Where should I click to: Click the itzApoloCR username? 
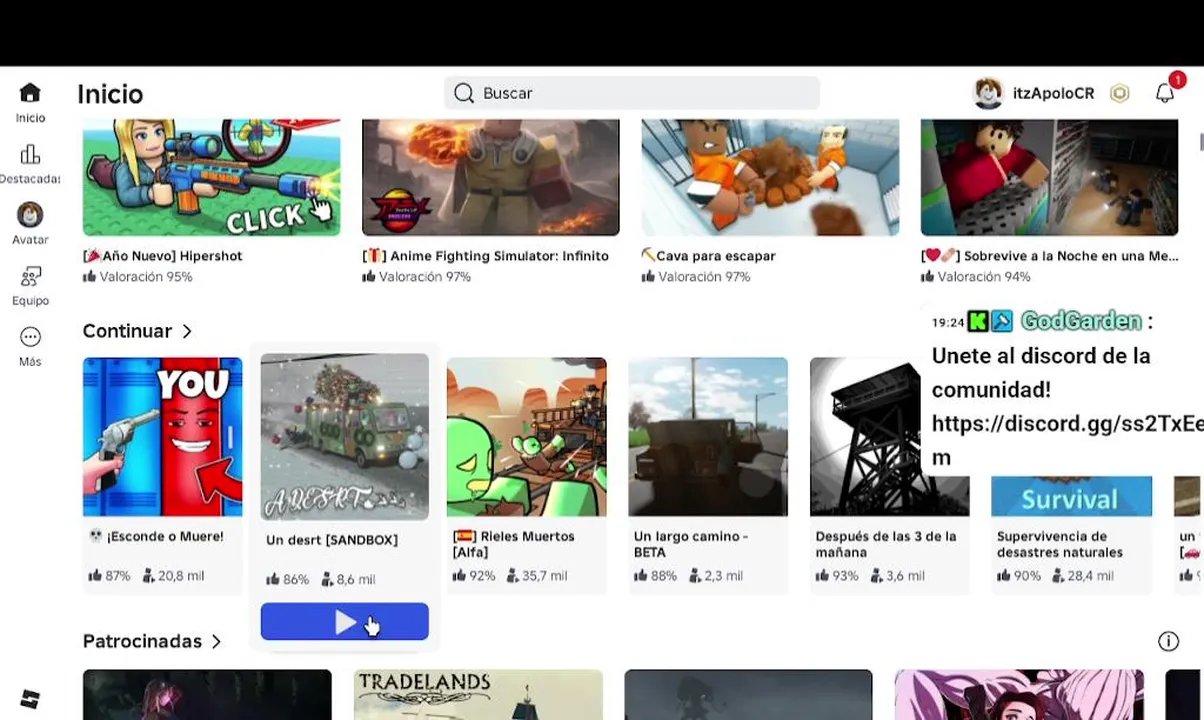coord(1053,93)
